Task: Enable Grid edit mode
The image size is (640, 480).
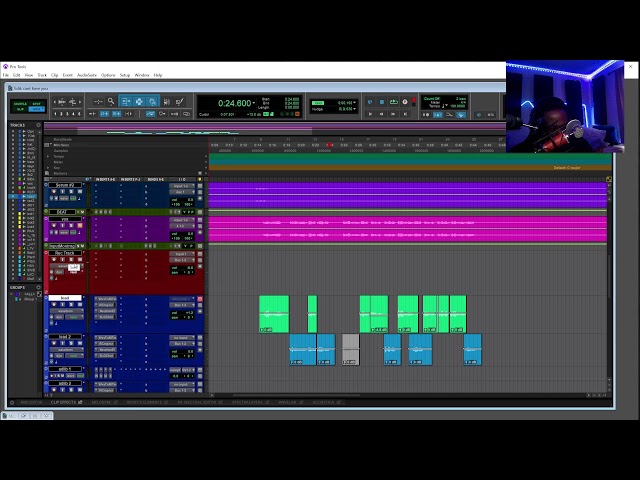Action: point(36,109)
